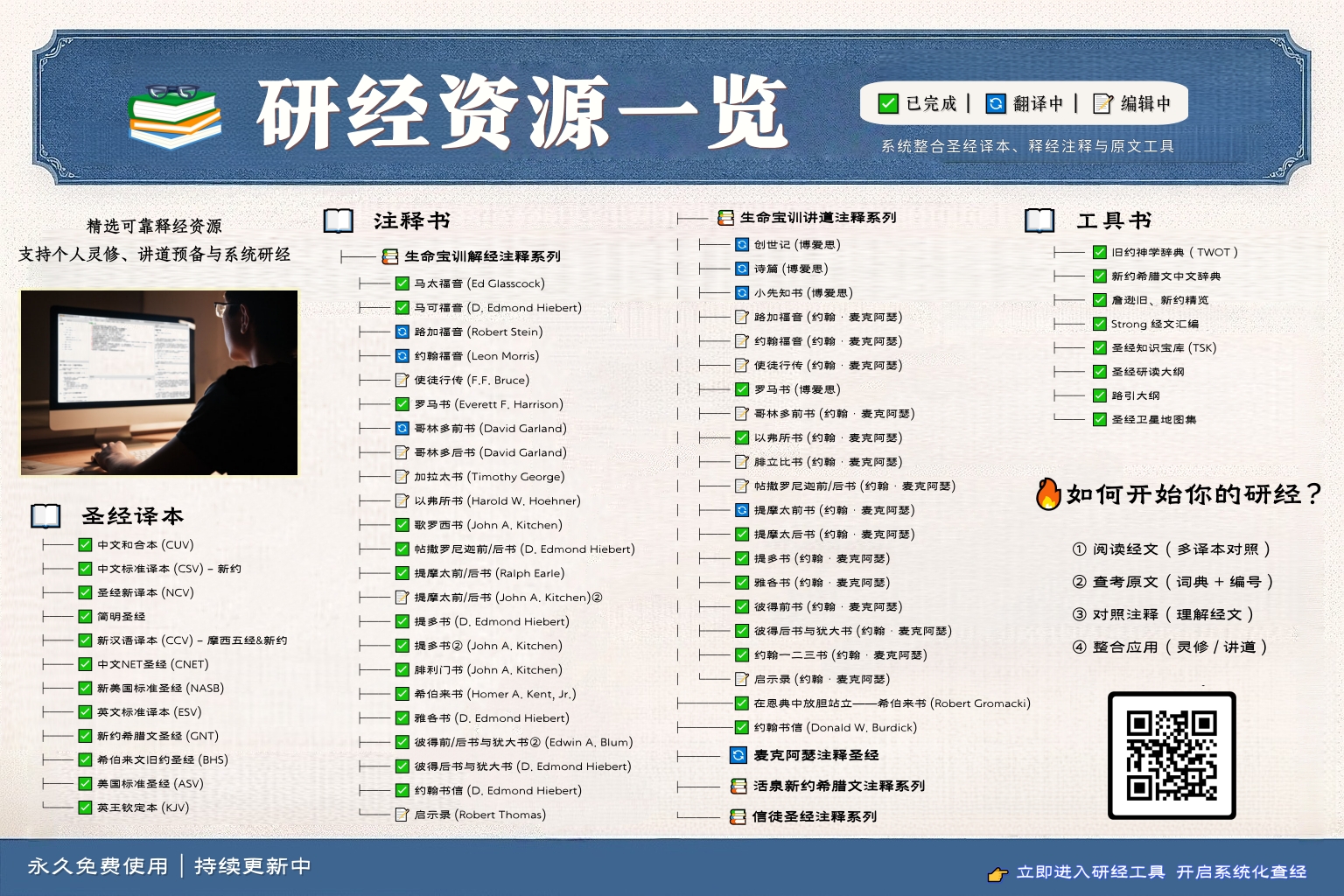
Task: Click the book icon beside 圣经译本
Action: coord(45,516)
